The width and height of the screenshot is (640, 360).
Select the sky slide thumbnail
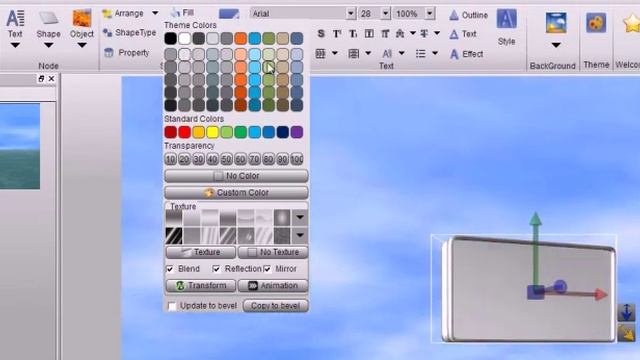click(20, 146)
